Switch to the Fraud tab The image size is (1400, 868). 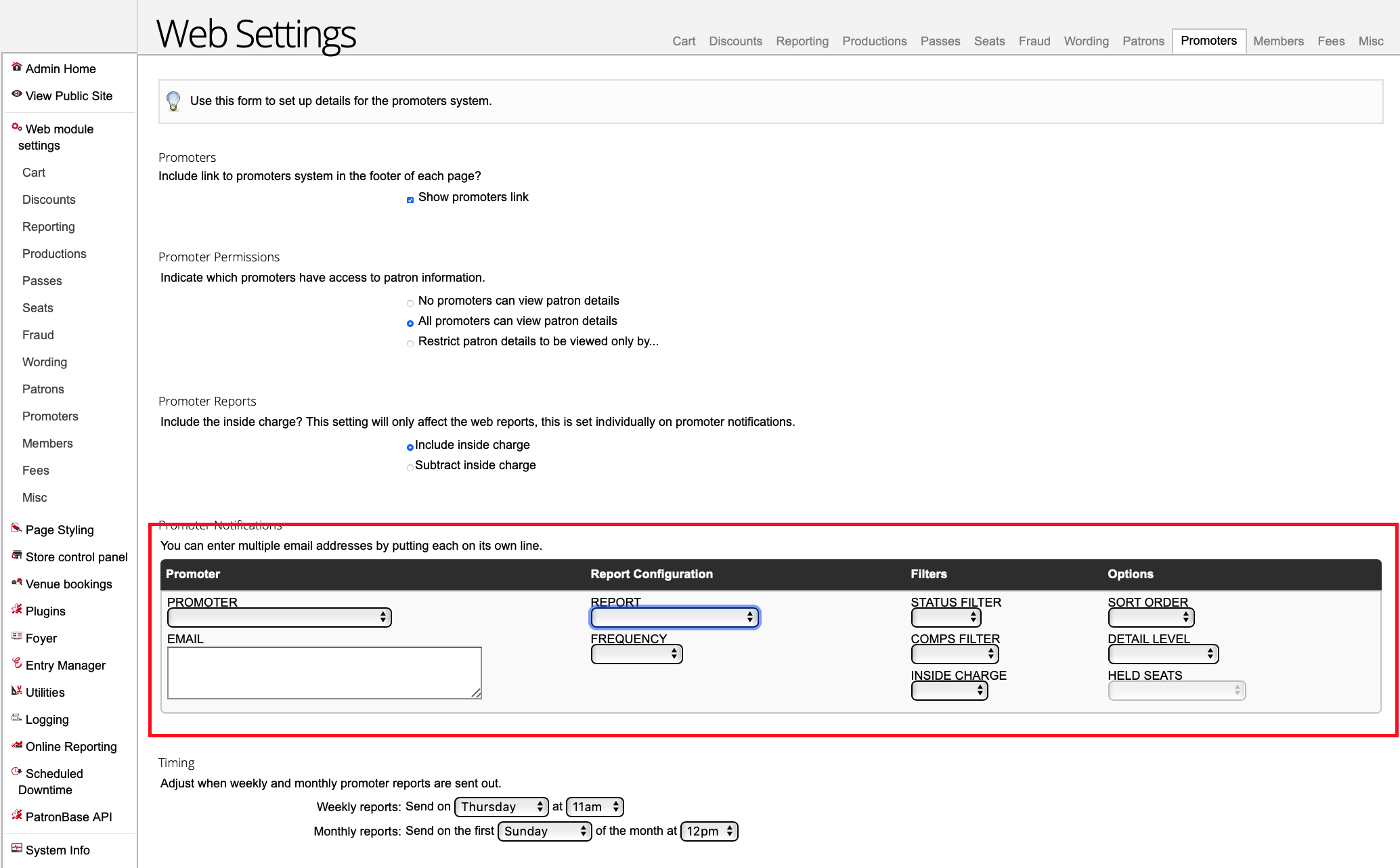[x=1034, y=41]
